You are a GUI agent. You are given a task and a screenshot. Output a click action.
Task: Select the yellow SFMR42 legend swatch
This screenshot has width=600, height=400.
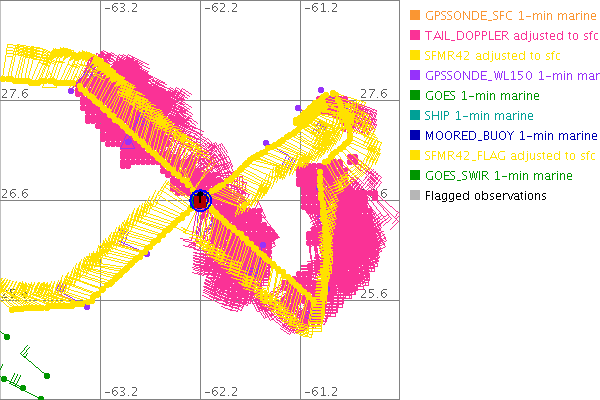pyautogui.click(x=415, y=56)
